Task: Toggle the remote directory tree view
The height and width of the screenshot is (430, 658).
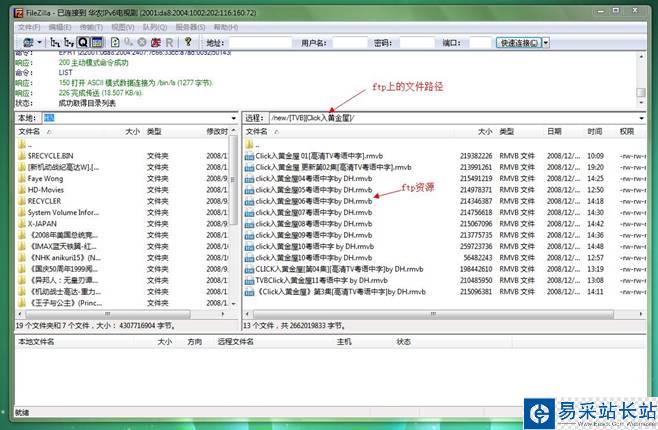Action: [69, 42]
